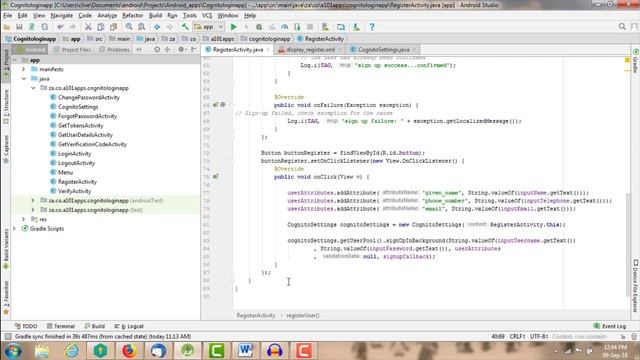640x360 pixels.
Task: Expand the manifests folder
Action: click(24, 69)
